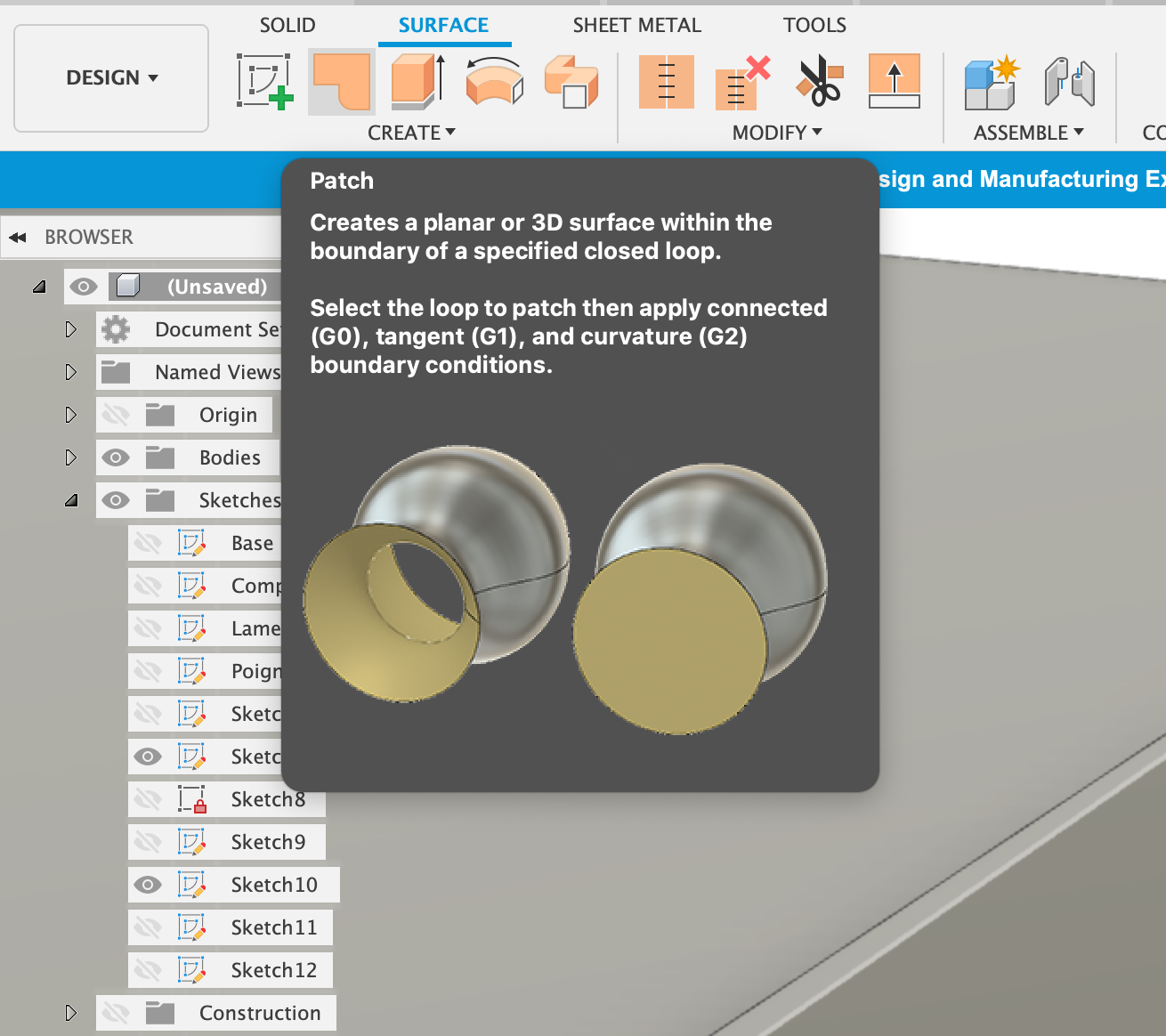The image size is (1166, 1036).
Task: Show the hidden Construction folder
Action: point(116,1013)
